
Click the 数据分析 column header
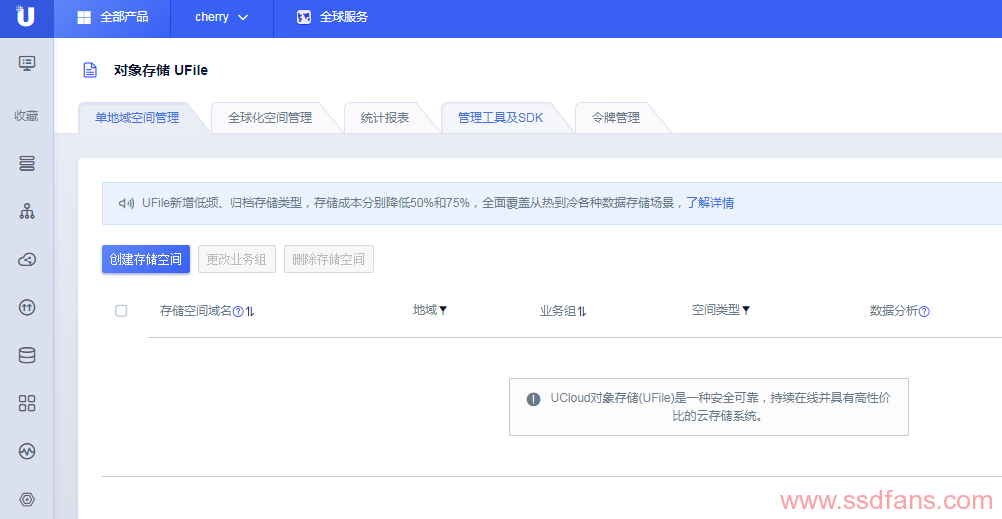coord(893,311)
